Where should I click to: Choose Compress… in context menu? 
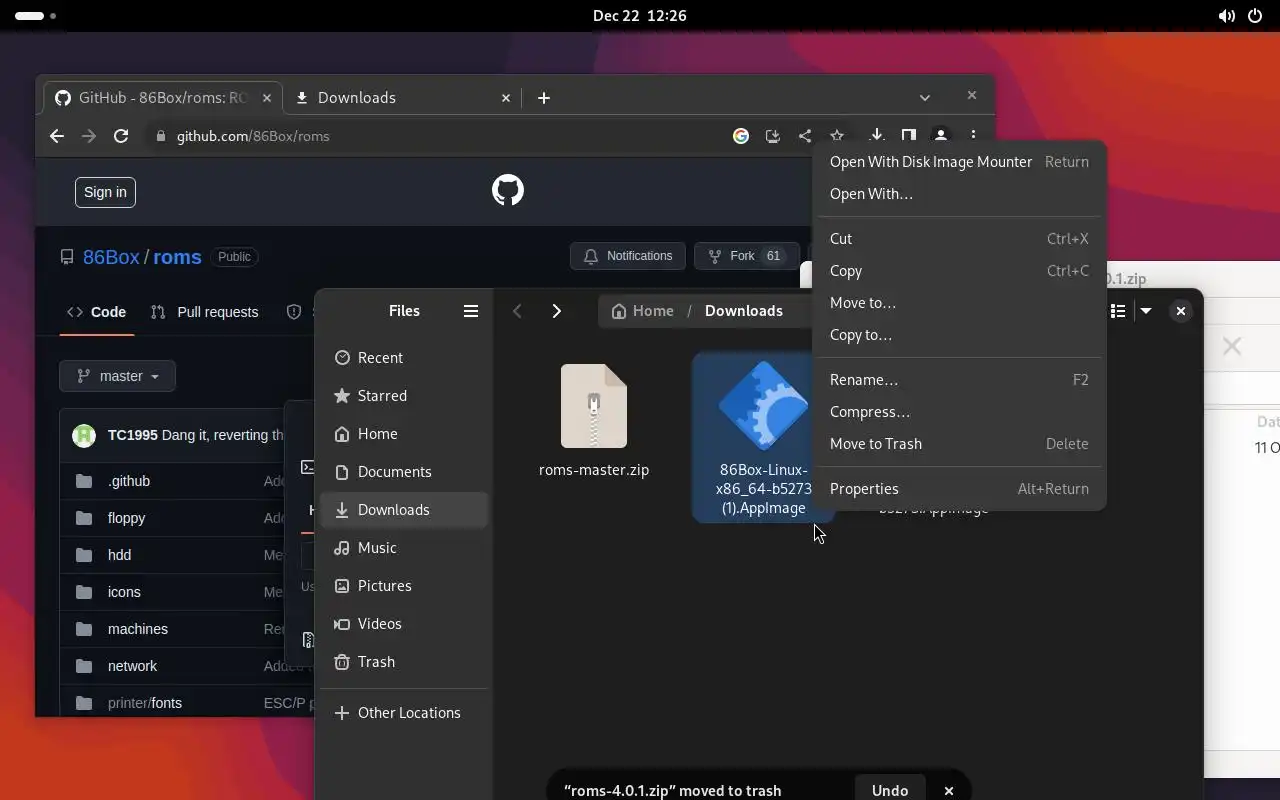(x=959, y=412)
